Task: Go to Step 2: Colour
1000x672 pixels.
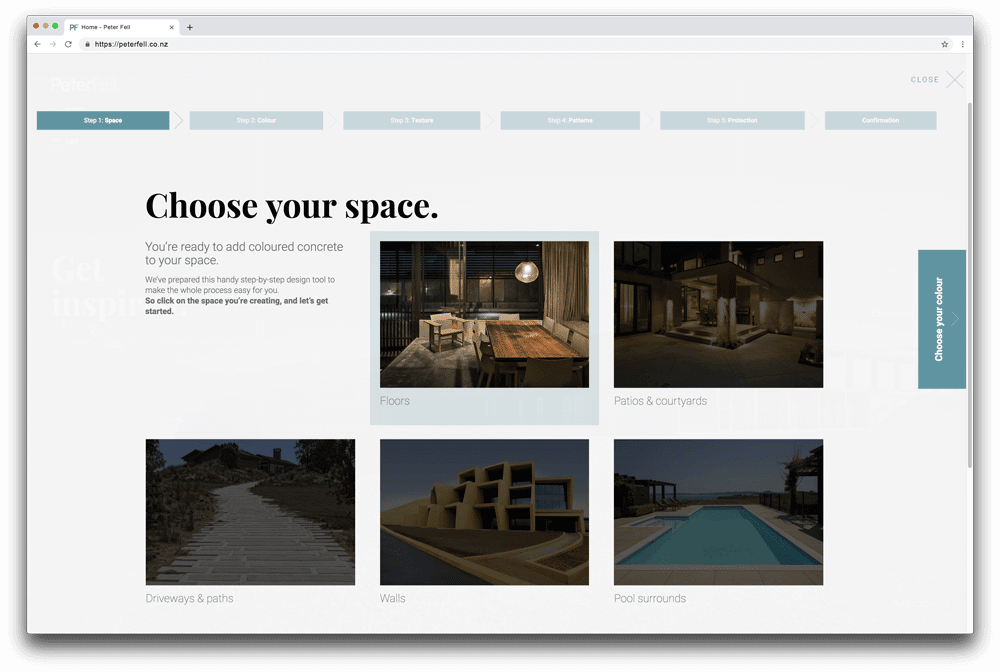Action: pos(256,121)
